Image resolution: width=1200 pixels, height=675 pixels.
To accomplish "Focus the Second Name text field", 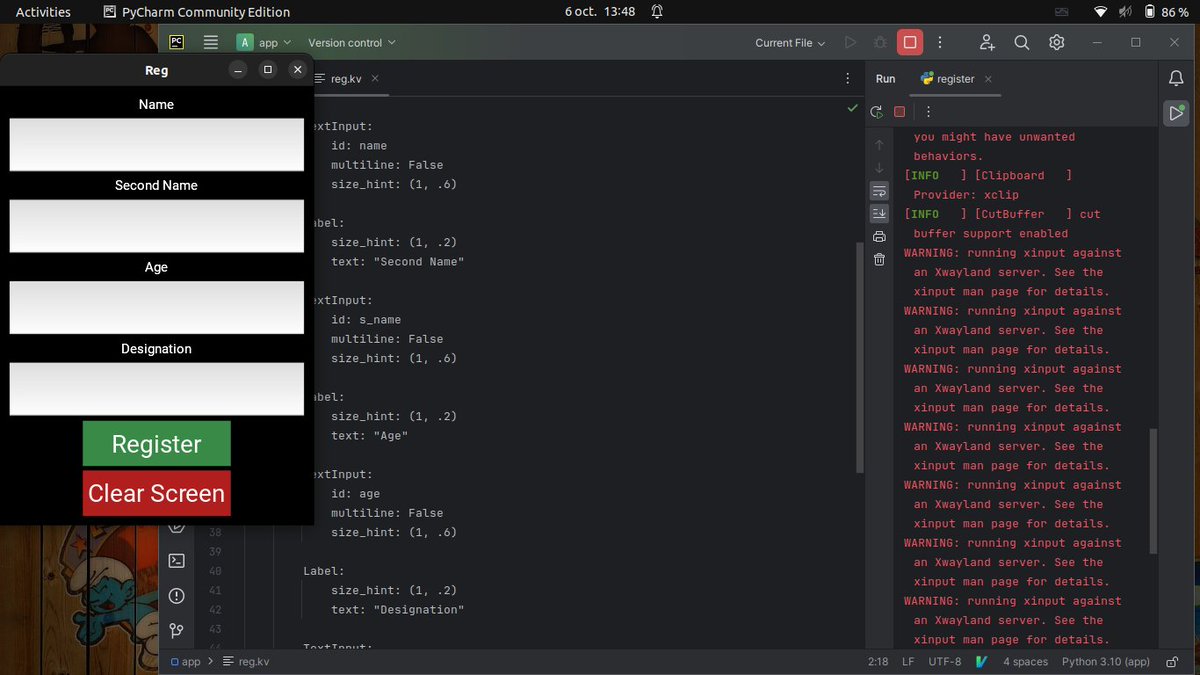I will pyautogui.click(x=157, y=226).
